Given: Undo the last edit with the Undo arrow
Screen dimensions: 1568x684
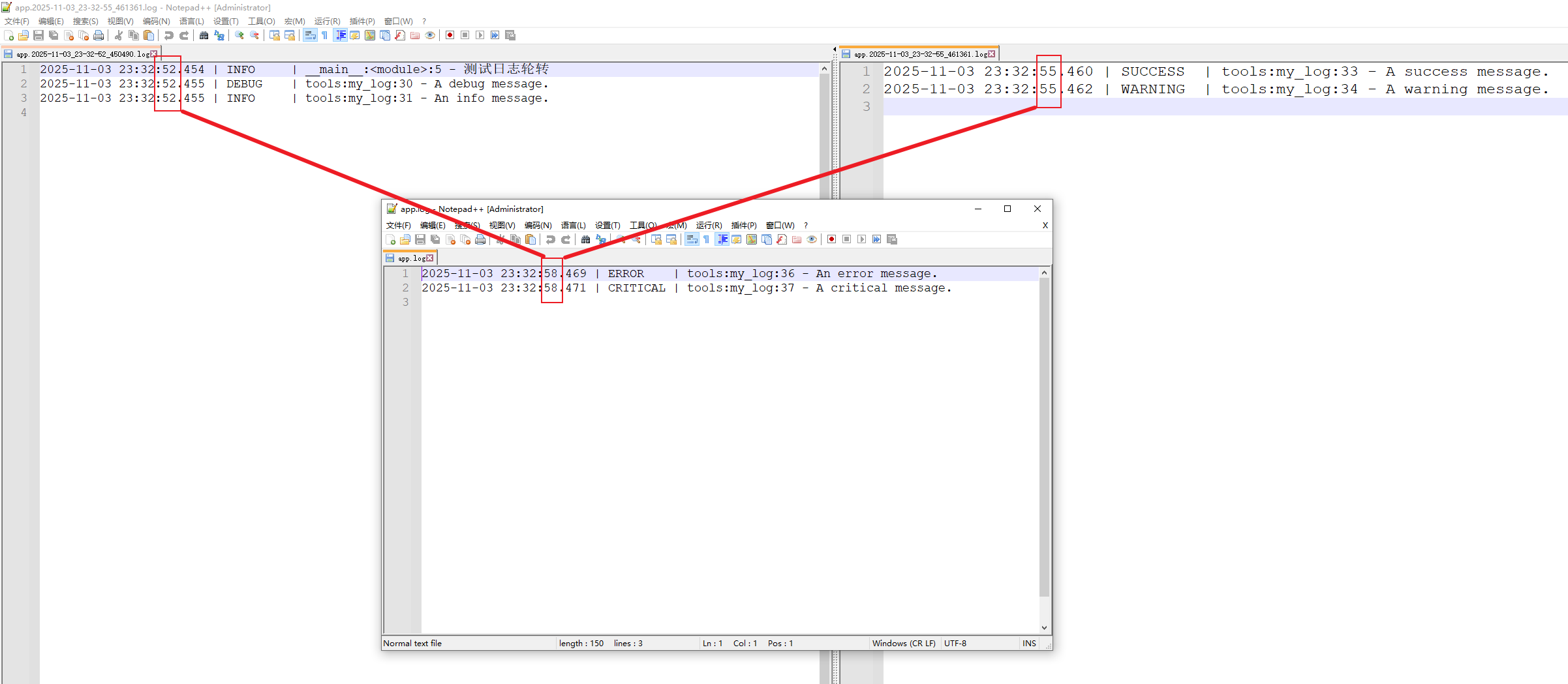Looking at the screenshot, I should 169,35.
